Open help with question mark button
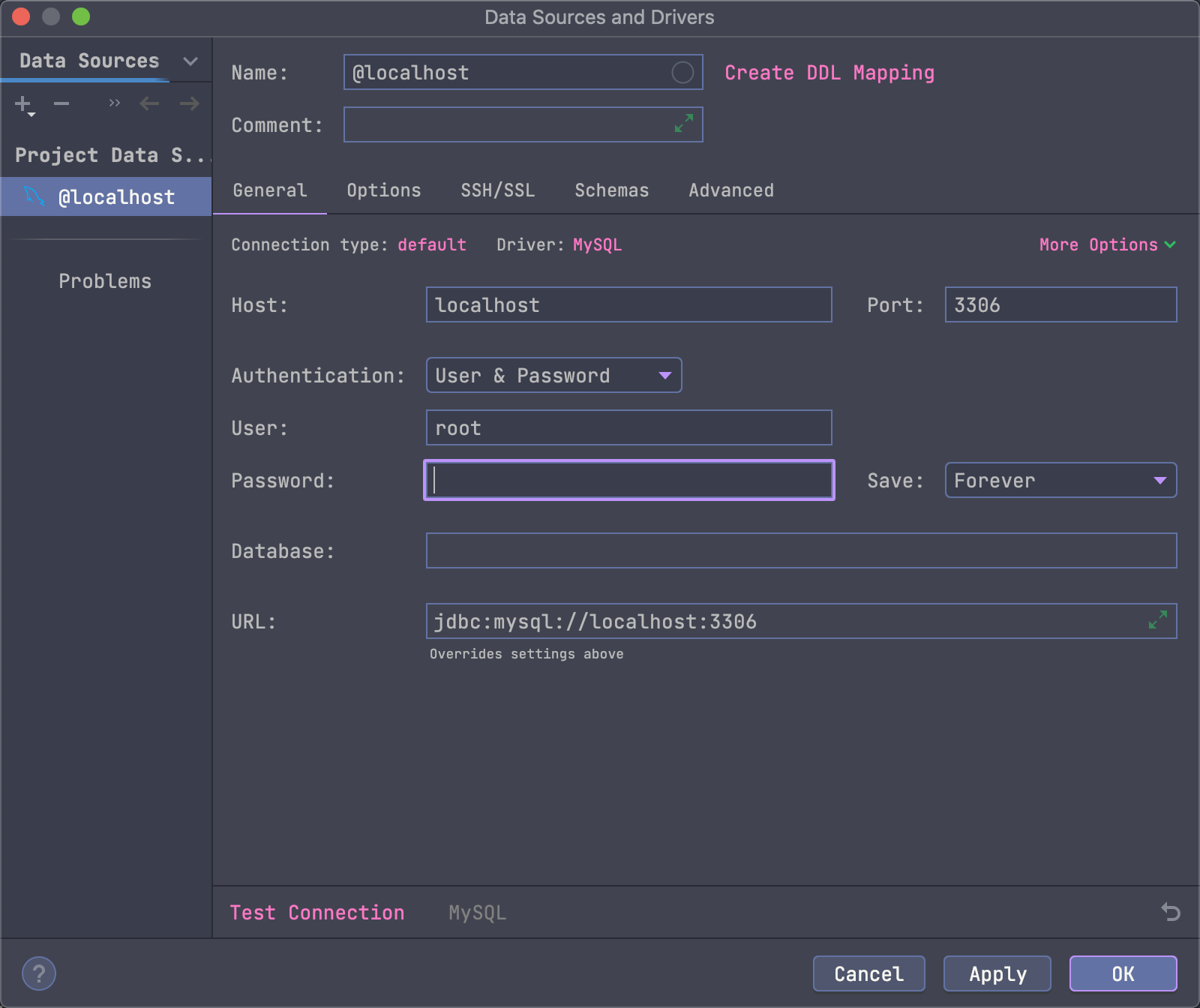Image resolution: width=1200 pixels, height=1008 pixels. coord(39,973)
